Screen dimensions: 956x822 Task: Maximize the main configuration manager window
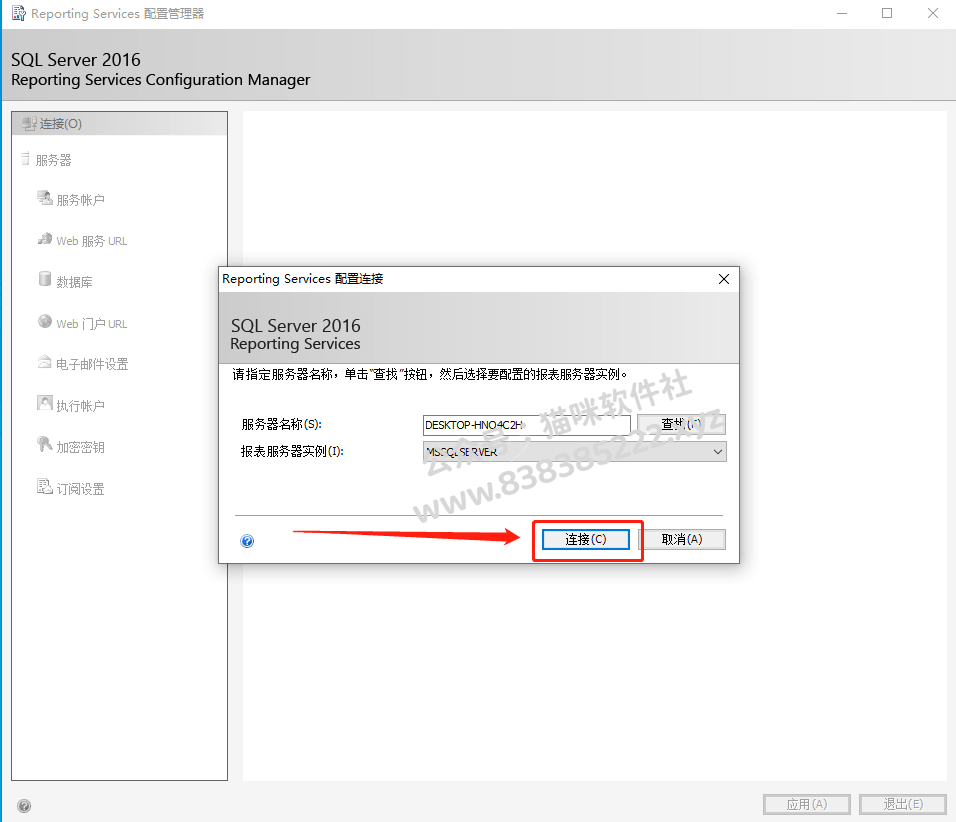(x=887, y=13)
